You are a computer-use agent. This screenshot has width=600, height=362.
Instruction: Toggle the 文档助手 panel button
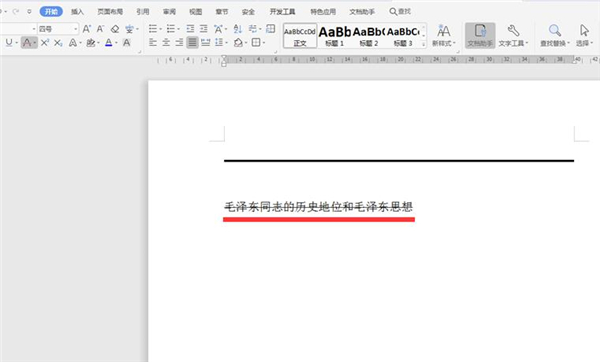480,35
